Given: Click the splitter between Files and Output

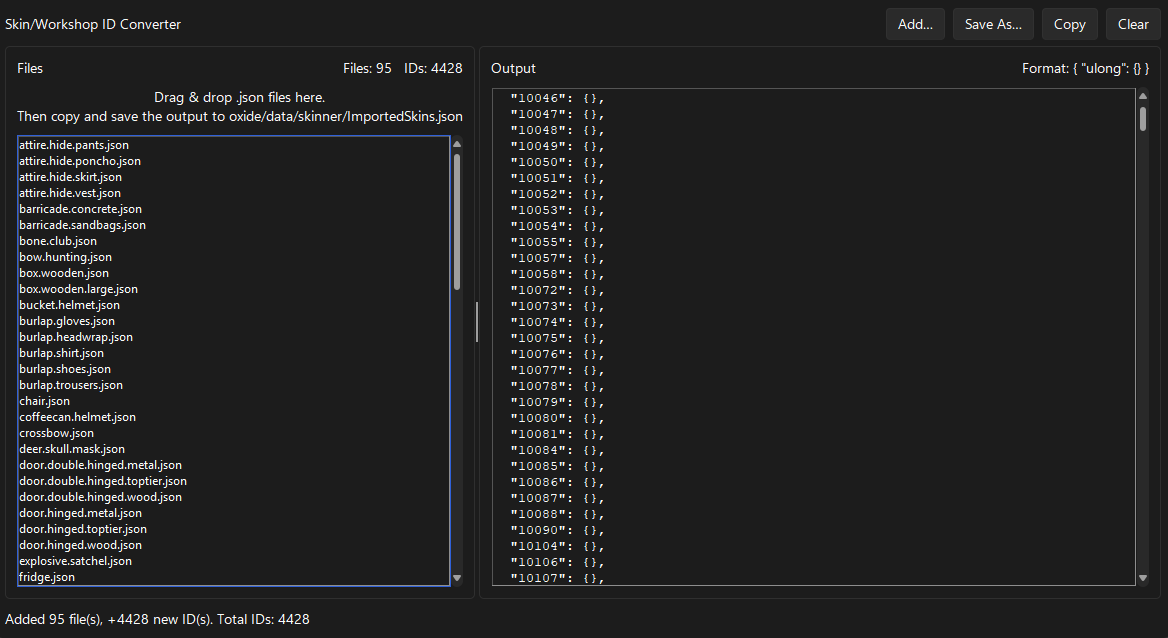Looking at the screenshot, I should [477, 322].
